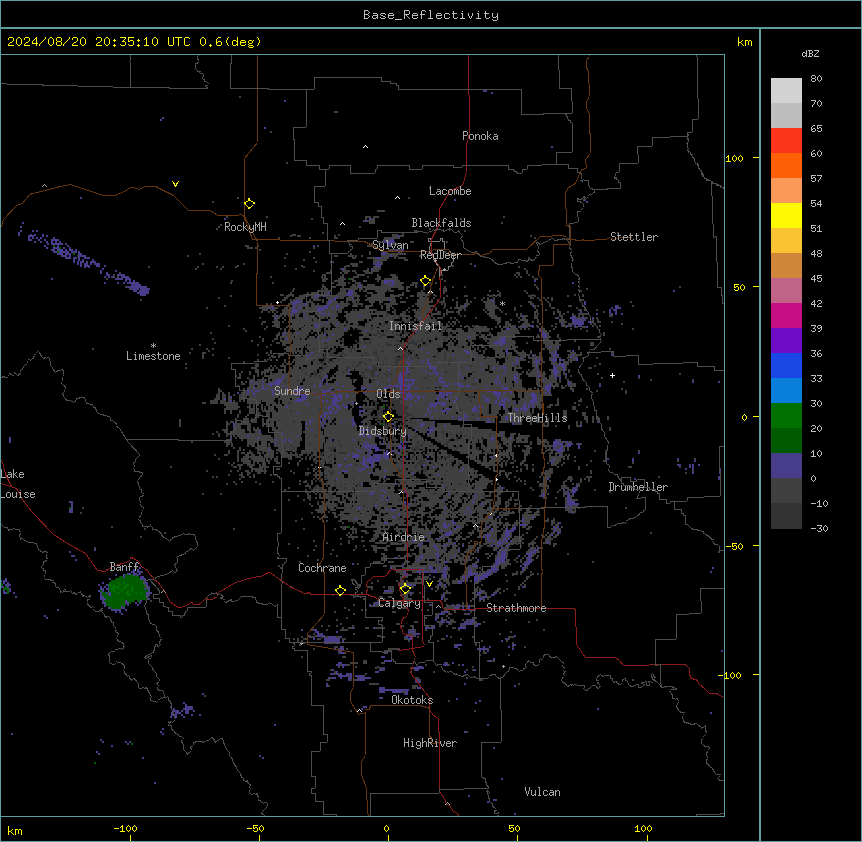Click the -50 tick label on vertical axis
Screen dimensions: 862x842
click(734, 546)
